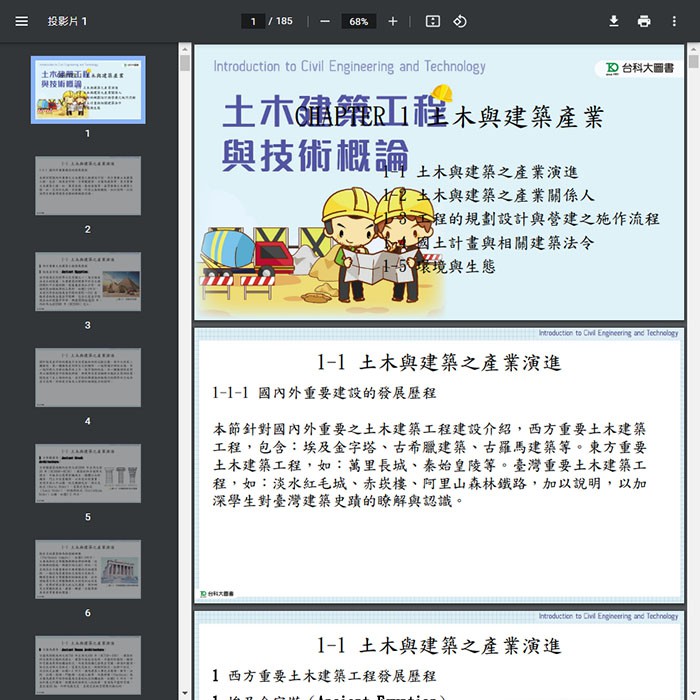Go to page 5 thumbnail
This screenshot has height=700, width=700.
point(88,474)
